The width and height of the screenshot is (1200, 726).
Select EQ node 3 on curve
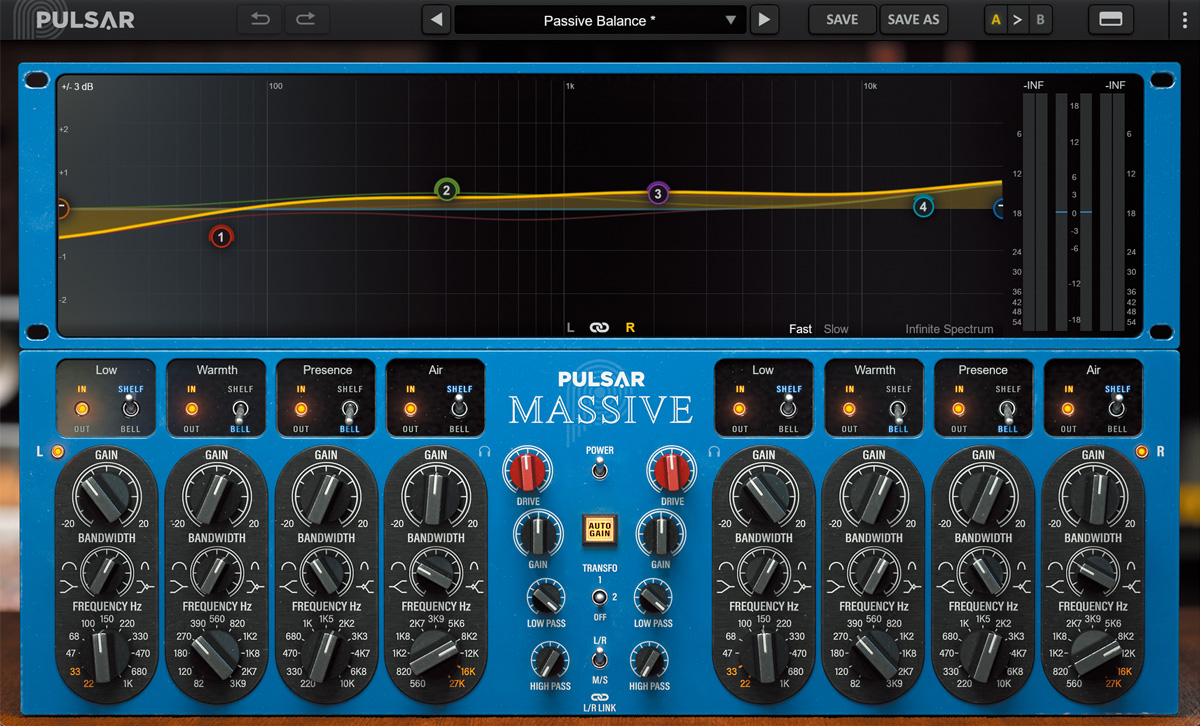658,194
